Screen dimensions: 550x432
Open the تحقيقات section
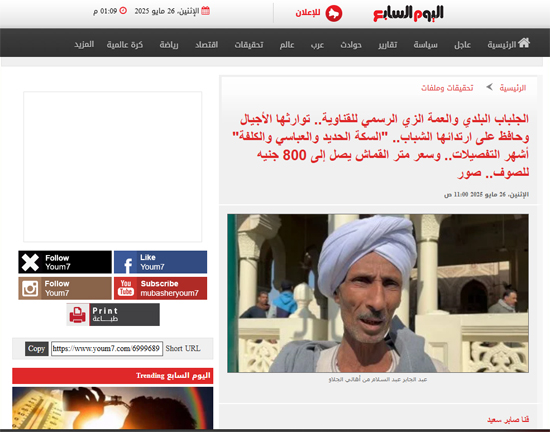pyautogui.click(x=249, y=45)
